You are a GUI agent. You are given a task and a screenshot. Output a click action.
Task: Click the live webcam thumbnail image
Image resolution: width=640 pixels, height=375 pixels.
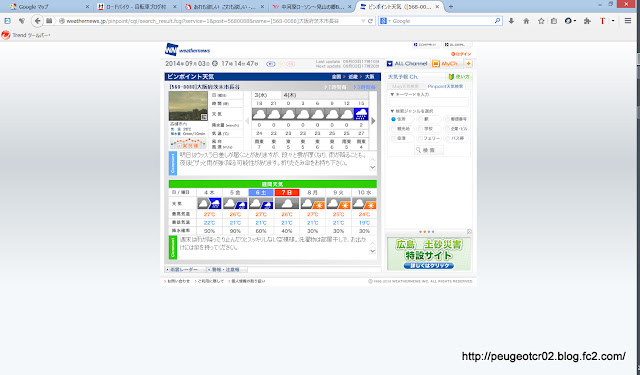point(188,106)
